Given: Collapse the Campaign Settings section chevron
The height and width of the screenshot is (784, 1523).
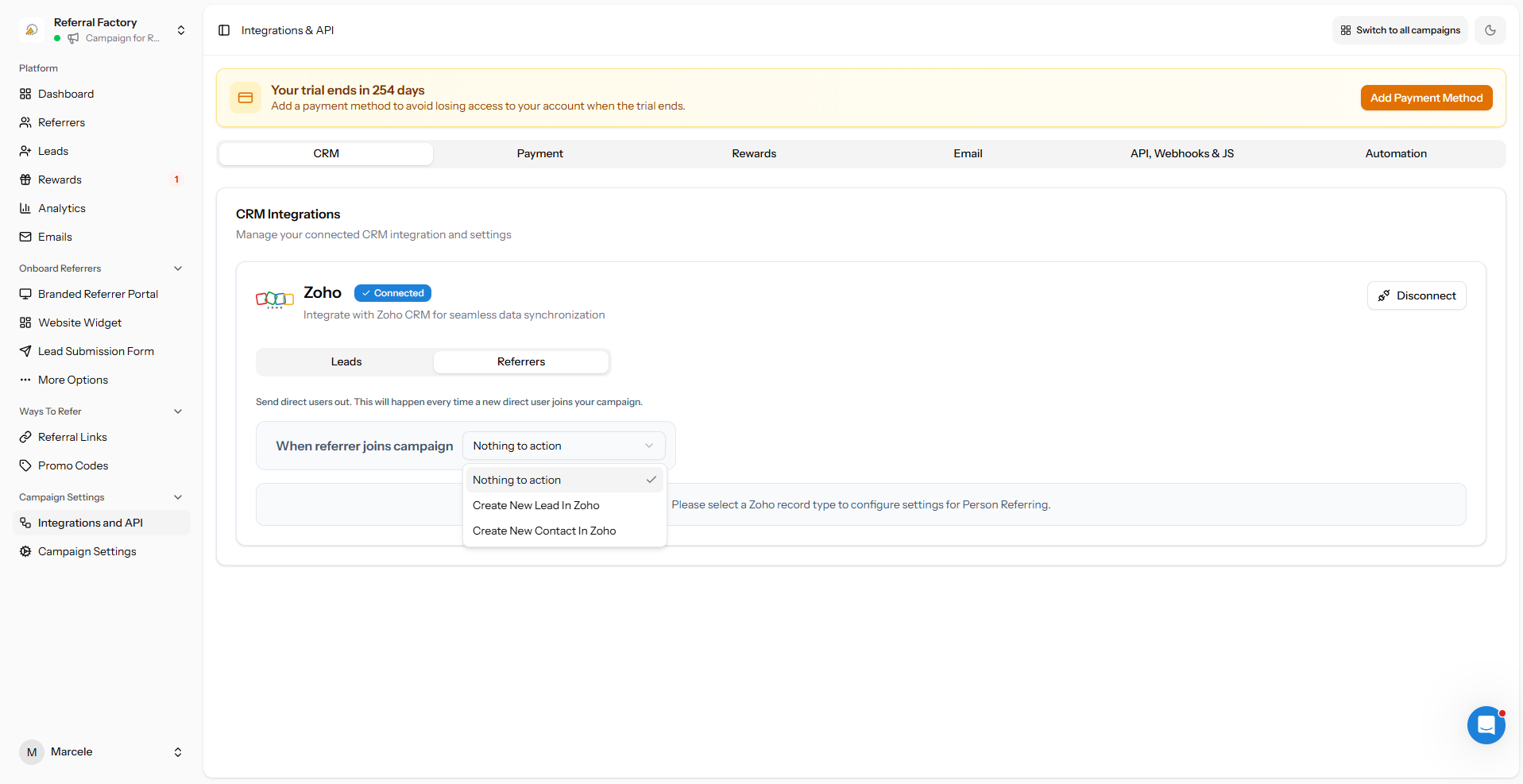Looking at the screenshot, I should click(178, 497).
